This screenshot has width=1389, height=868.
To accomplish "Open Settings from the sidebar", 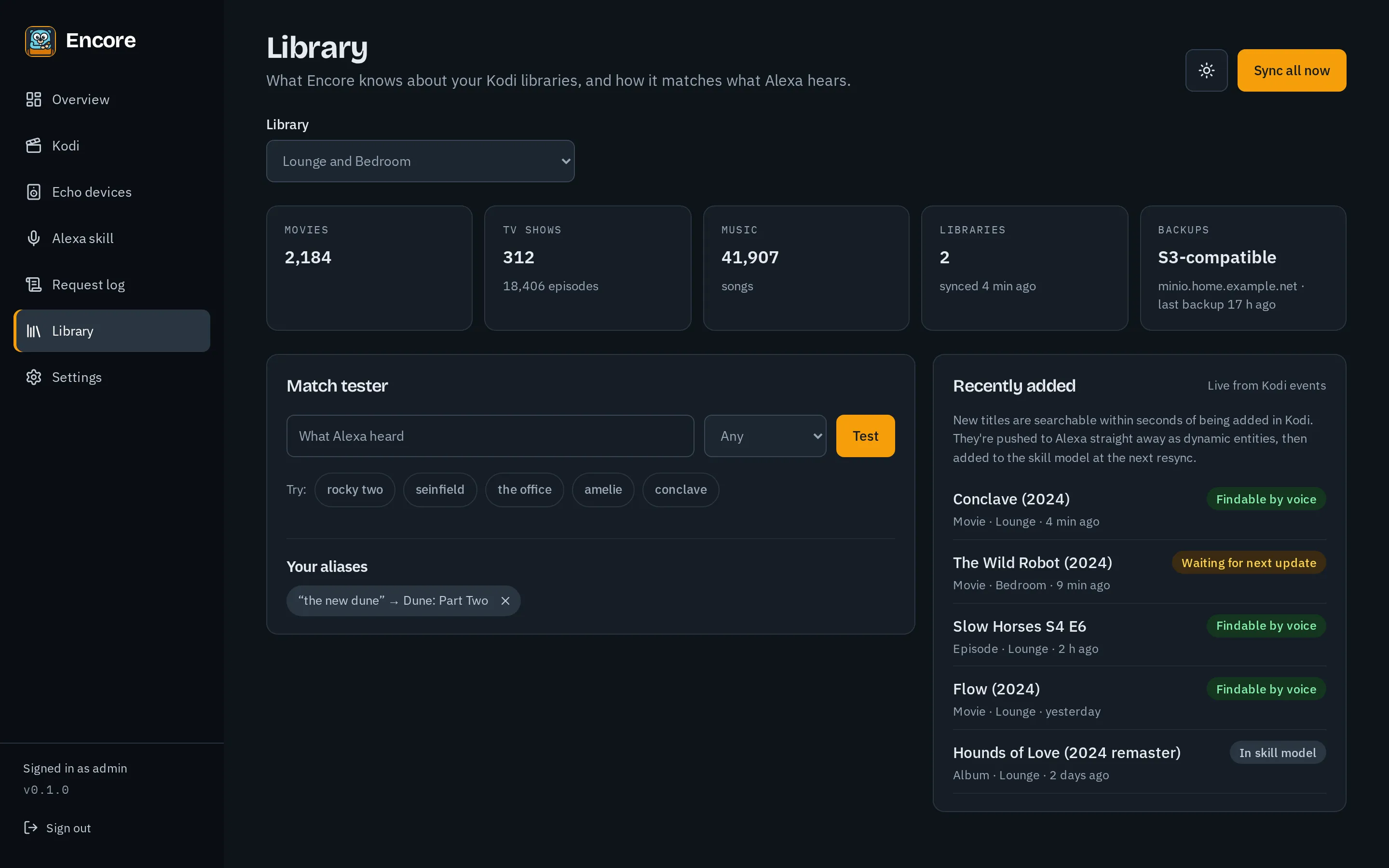I will click(112, 377).
